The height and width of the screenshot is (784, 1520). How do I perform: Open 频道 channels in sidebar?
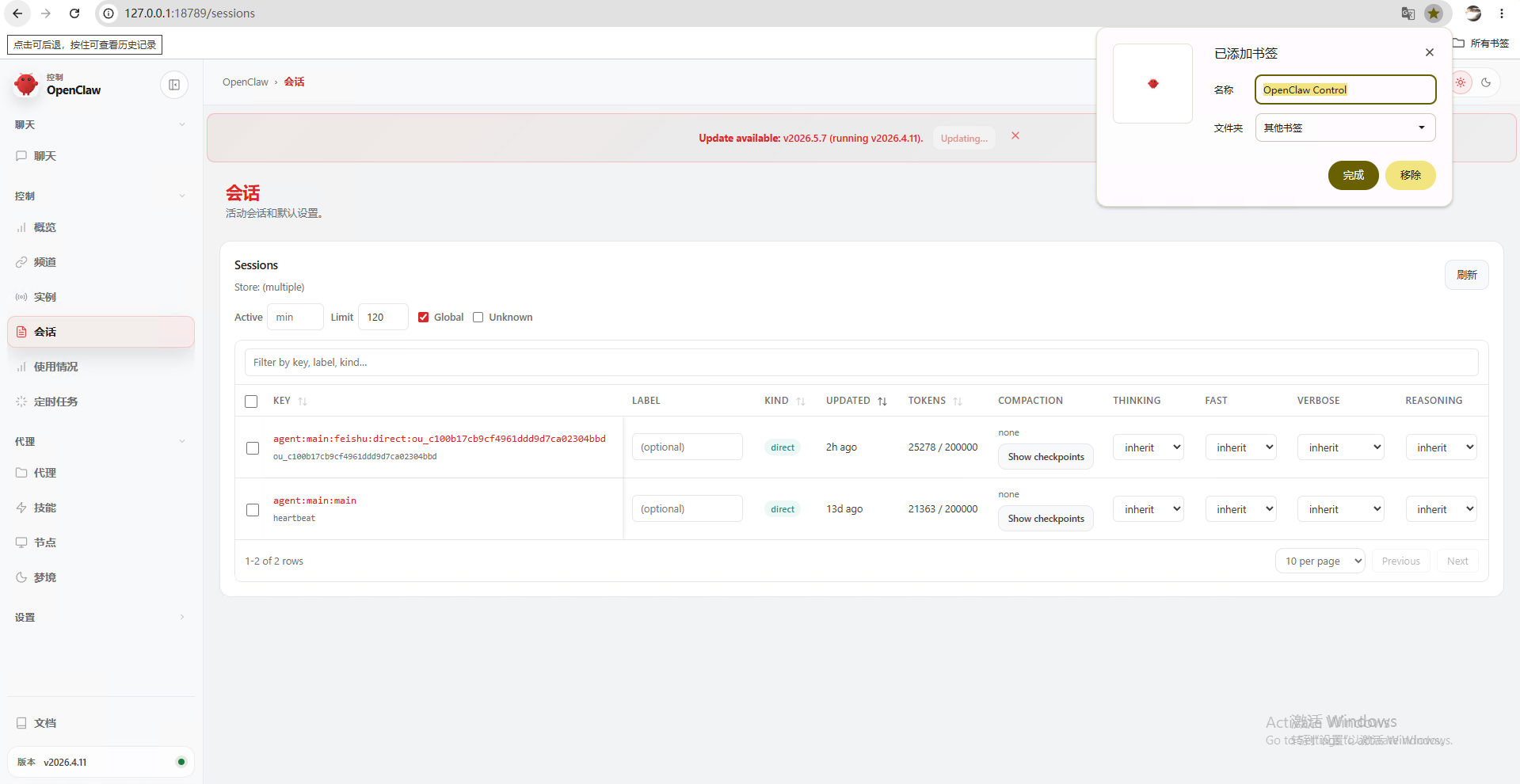tap(101, 262)
